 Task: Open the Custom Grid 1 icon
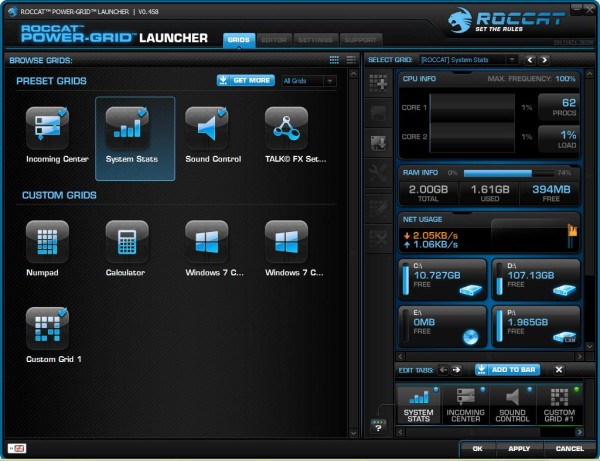(x=47, y=328)
